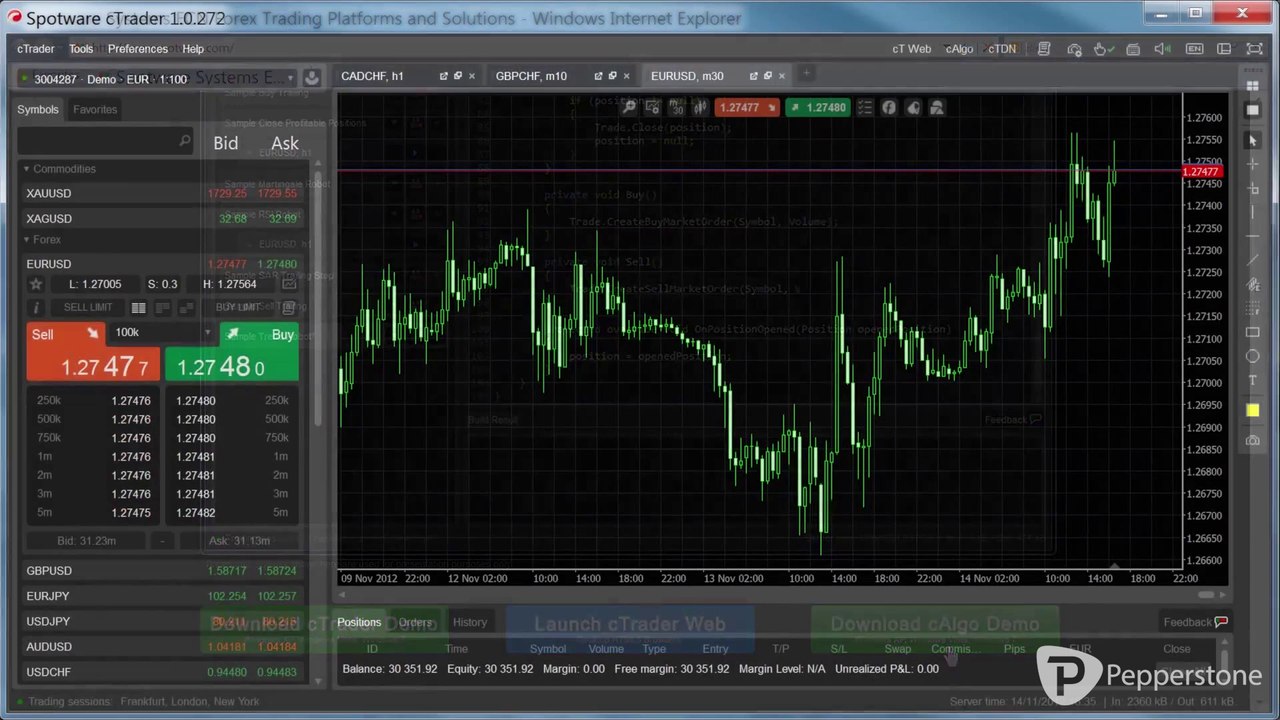Switch to the Favorites tab
This screenshot has height=720, width=1280.
(95, 110)
